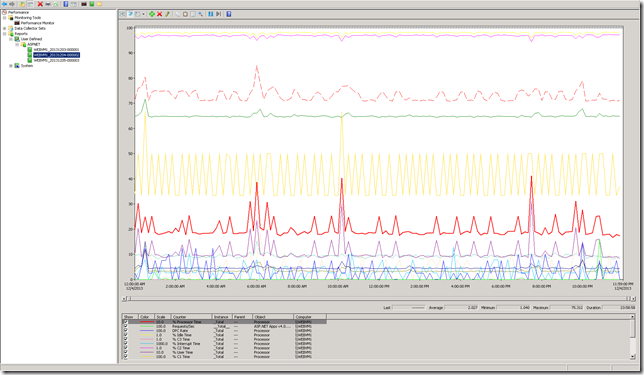Collapse the ASPNET folder node
Viewport: 644px width, 375px height.
pyautogui.click(x=17, y=44)
